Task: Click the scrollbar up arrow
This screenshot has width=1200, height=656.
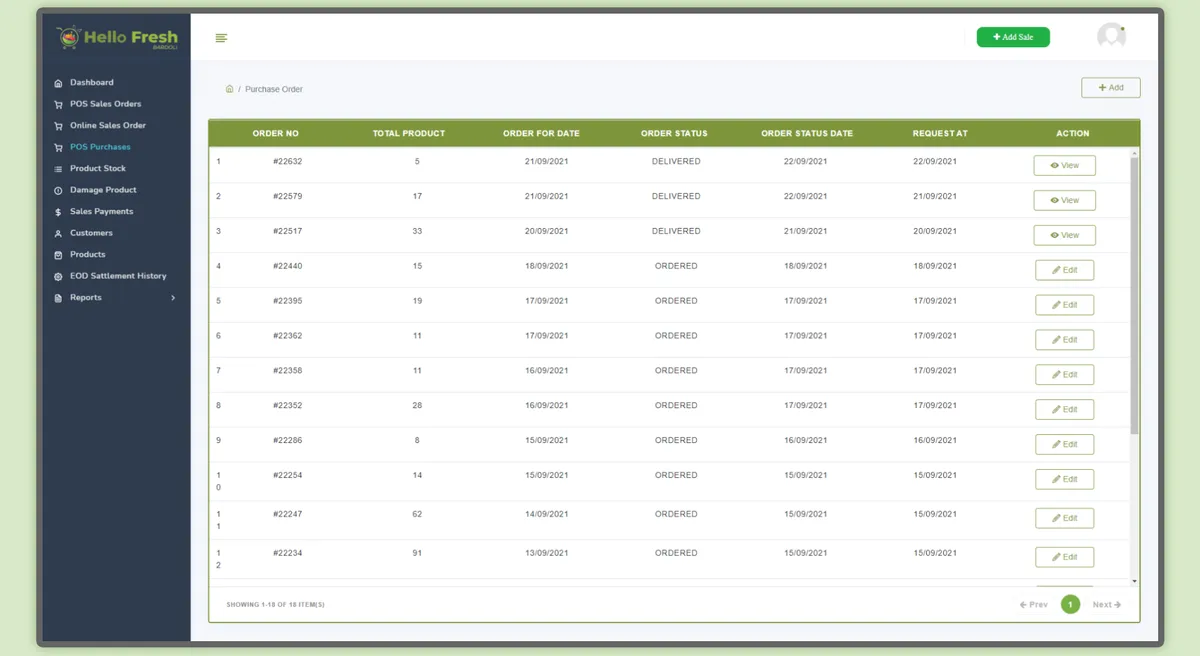Action: (1134, 154)
